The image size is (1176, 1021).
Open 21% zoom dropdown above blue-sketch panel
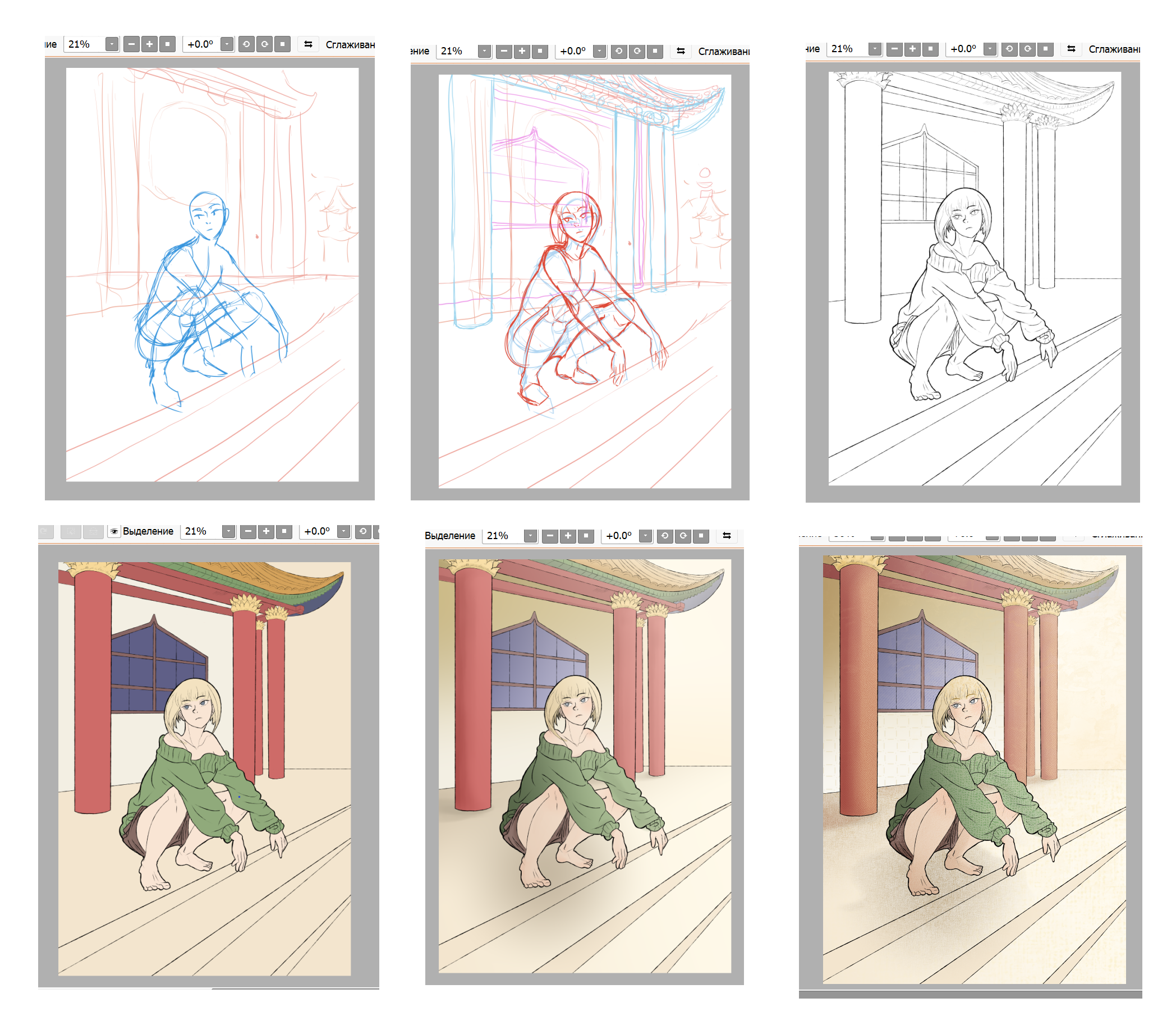112,44
